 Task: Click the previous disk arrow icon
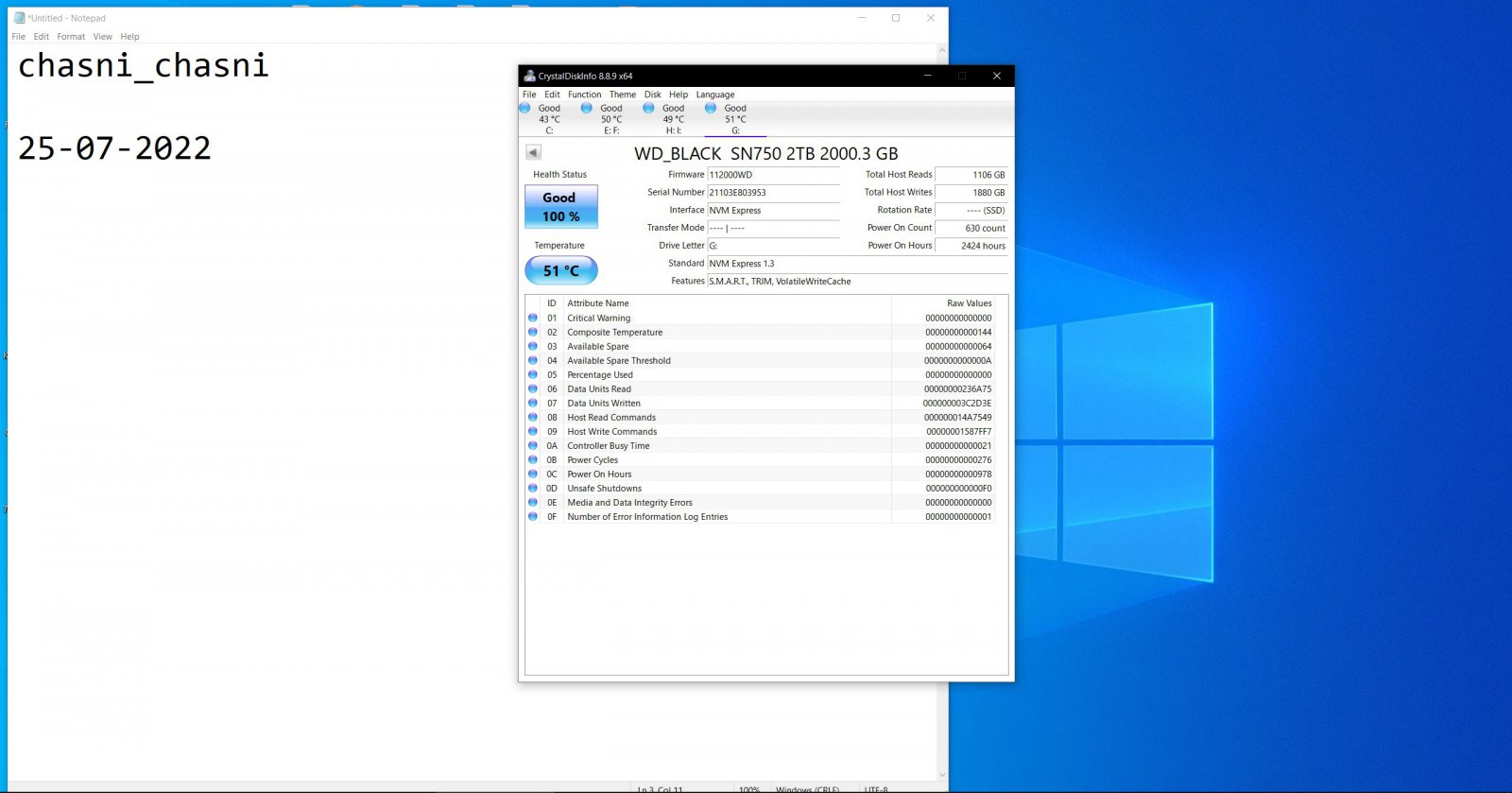pos(533,152)
